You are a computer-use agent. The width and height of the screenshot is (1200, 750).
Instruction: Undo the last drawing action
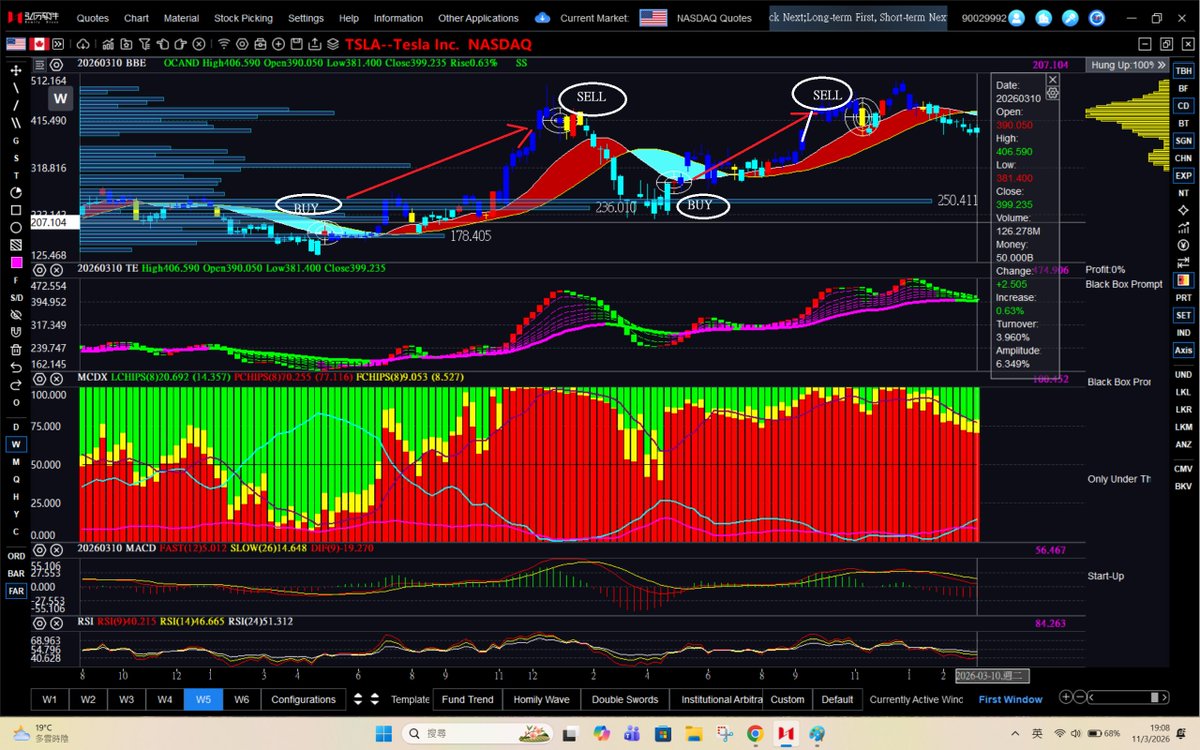point(16,367)
